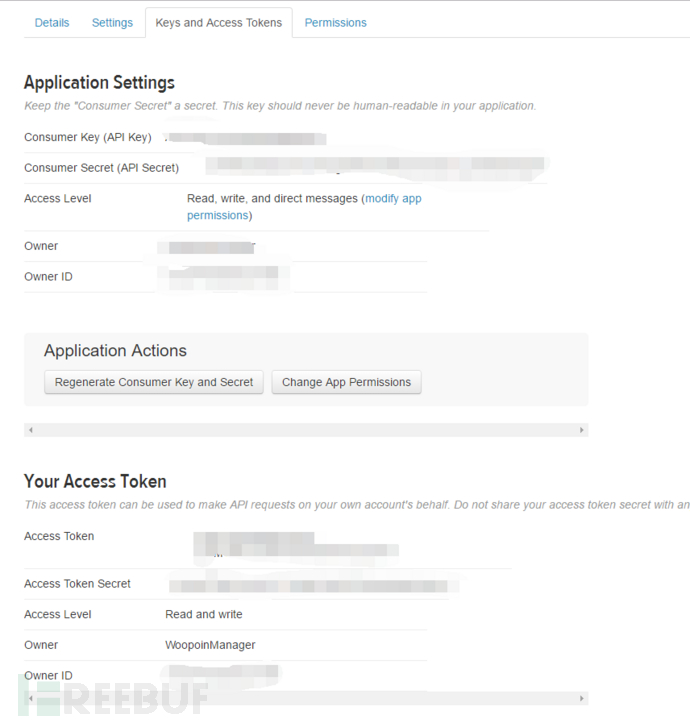Click the blurred Owner value in Application Settings
This screenshot has width=690, height=723.
click(x=206, y=248)
